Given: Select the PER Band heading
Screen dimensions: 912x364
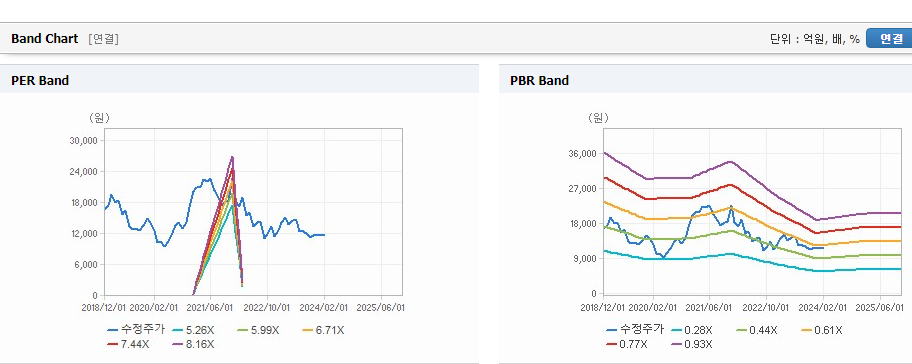Looking at the screenshot, I should [40, 81].
